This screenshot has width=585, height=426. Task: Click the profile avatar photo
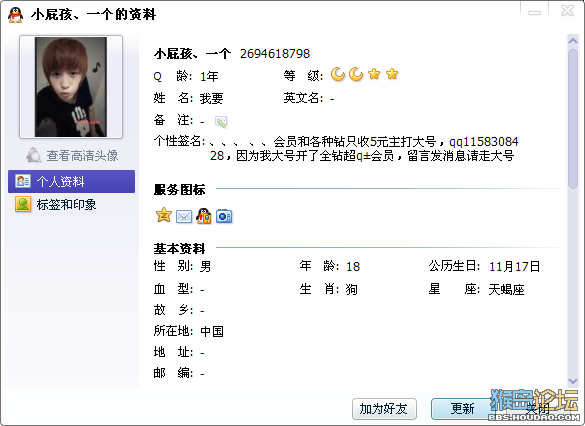click(x=71, y=87)
